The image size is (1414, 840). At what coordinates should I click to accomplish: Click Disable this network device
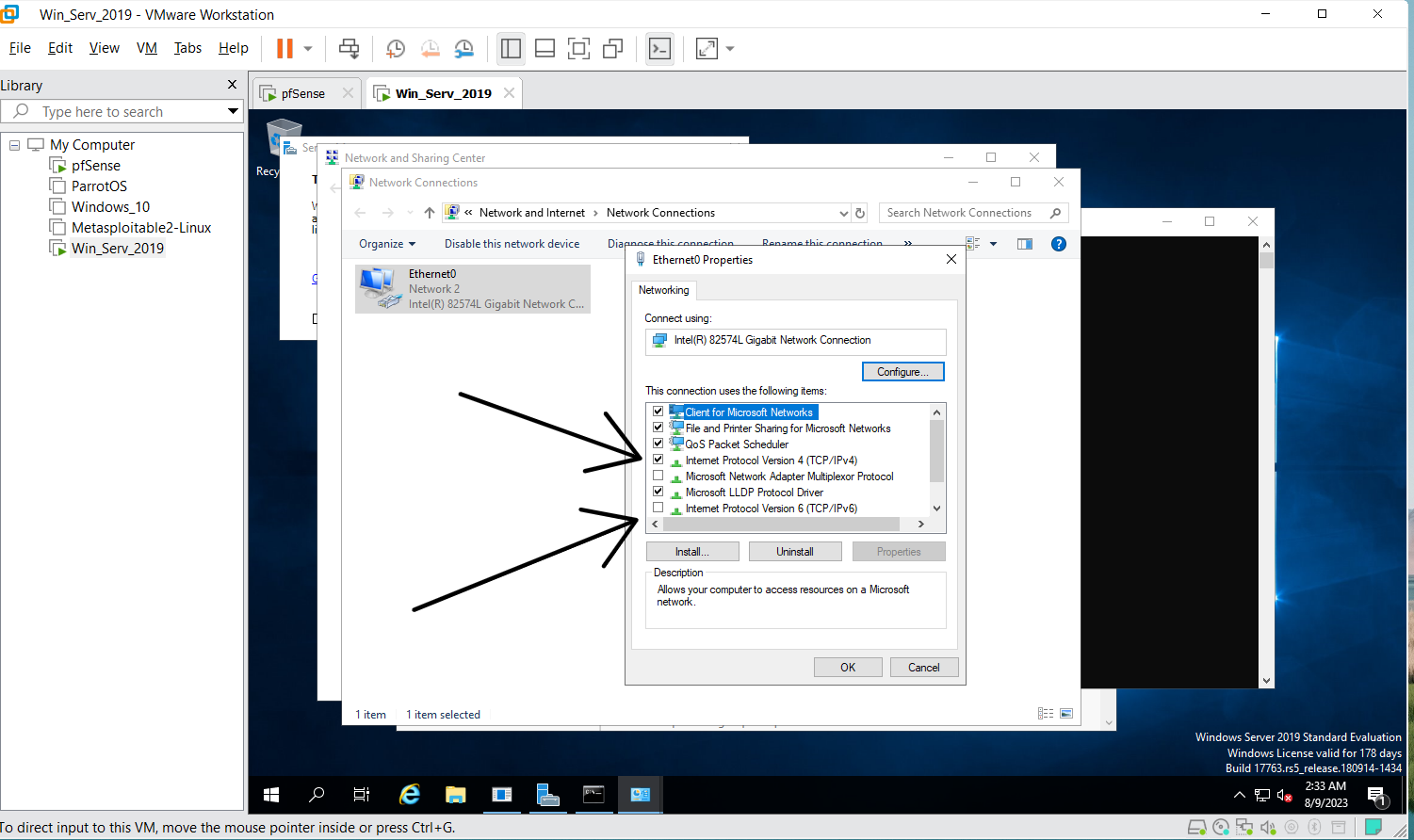(x=512, y=244)
